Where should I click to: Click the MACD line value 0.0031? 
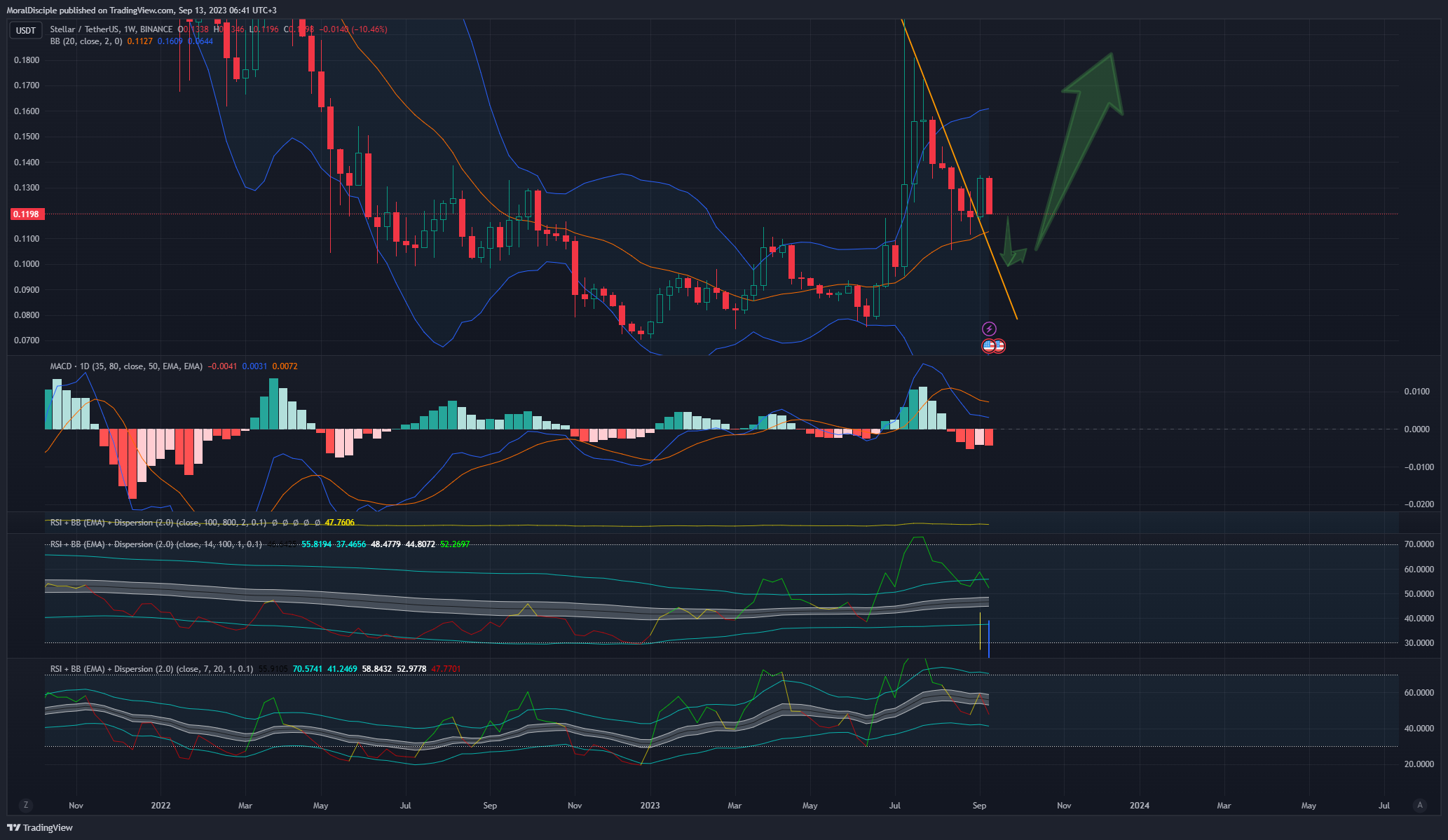[254, 366]
